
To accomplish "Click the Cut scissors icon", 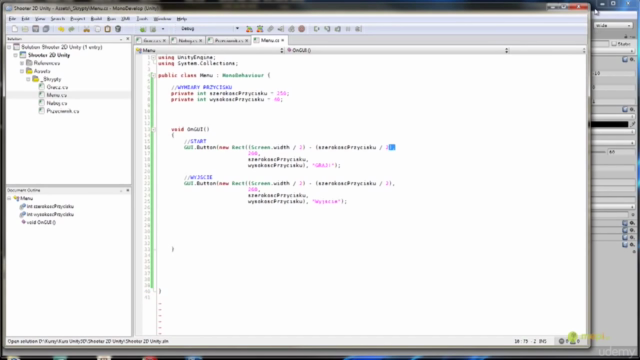I will click(x=87, y=29).
